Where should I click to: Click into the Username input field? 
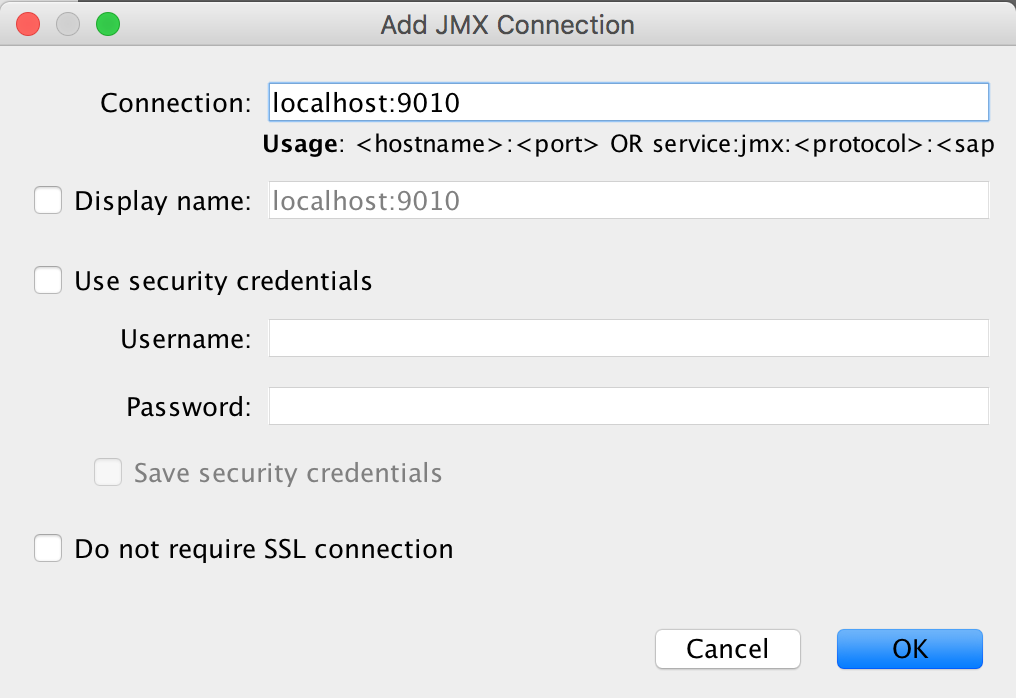click(629, 338)
